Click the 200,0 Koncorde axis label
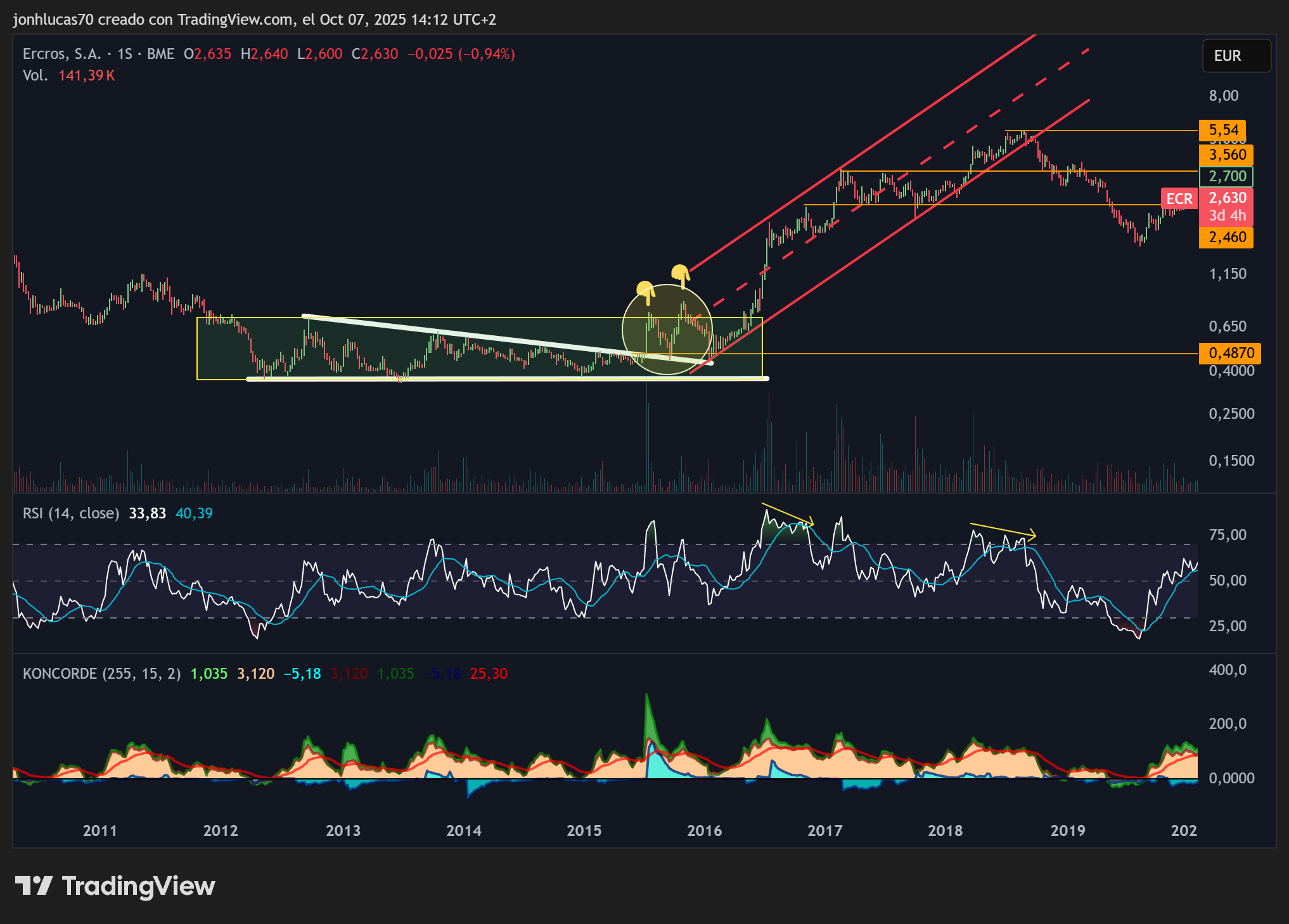 pos(1228,724)
